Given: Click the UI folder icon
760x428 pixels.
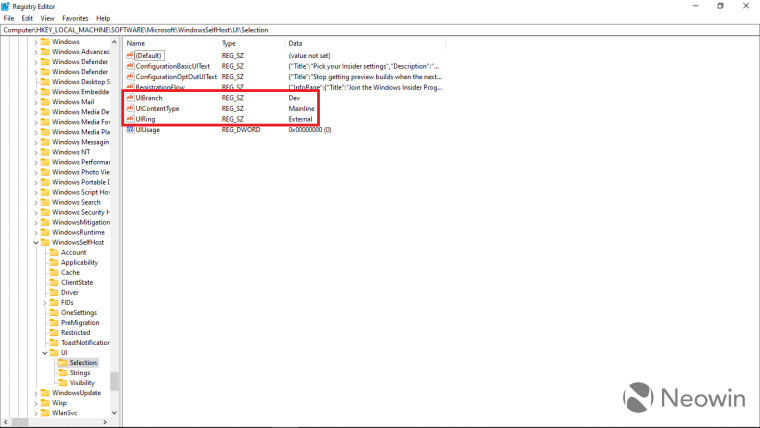Looking at the screenshot, I should click(x=54, y=352).
